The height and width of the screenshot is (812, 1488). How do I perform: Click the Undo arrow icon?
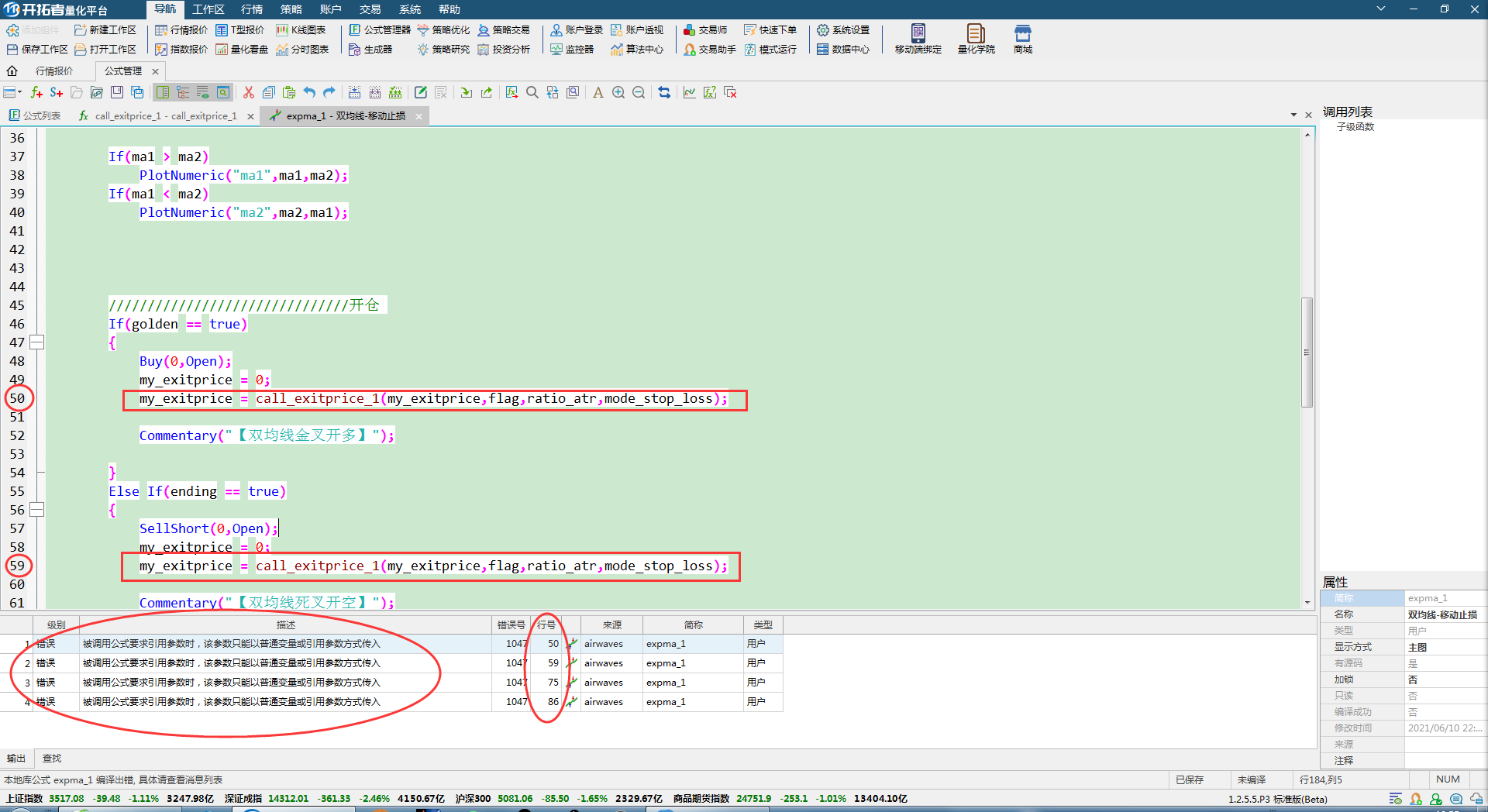[x=309, y=92]
